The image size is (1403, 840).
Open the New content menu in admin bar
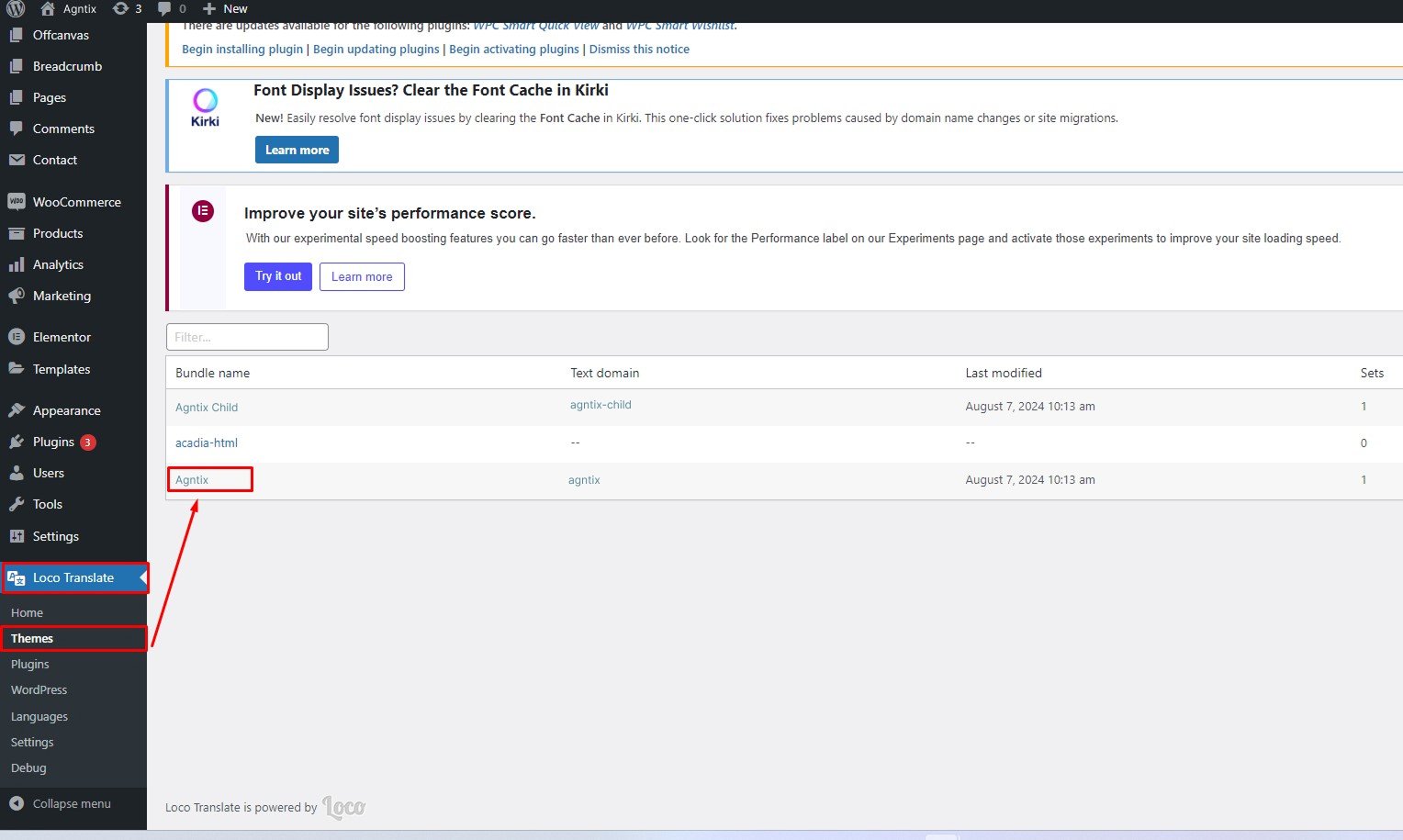click(226, 9)
